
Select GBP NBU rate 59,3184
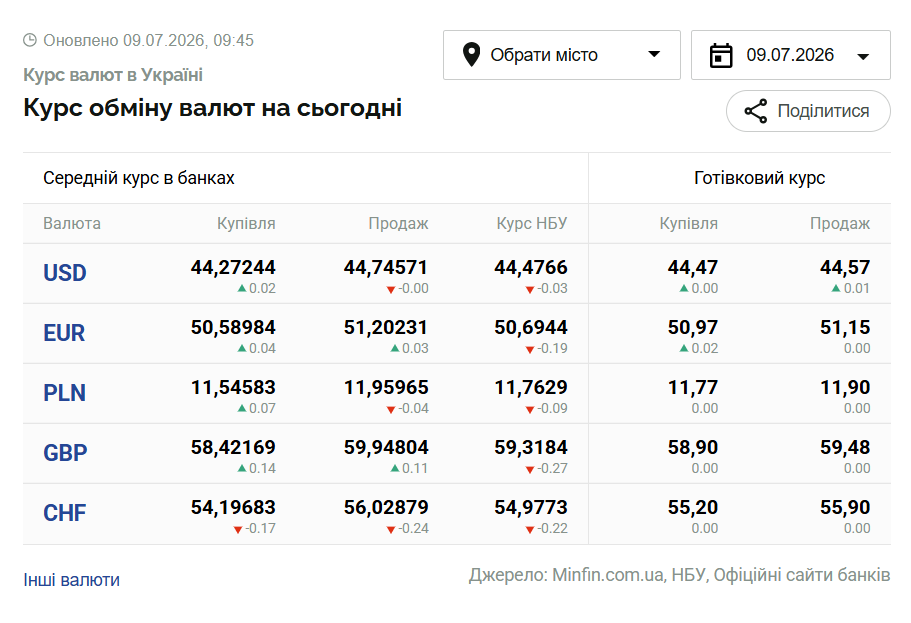531,447
